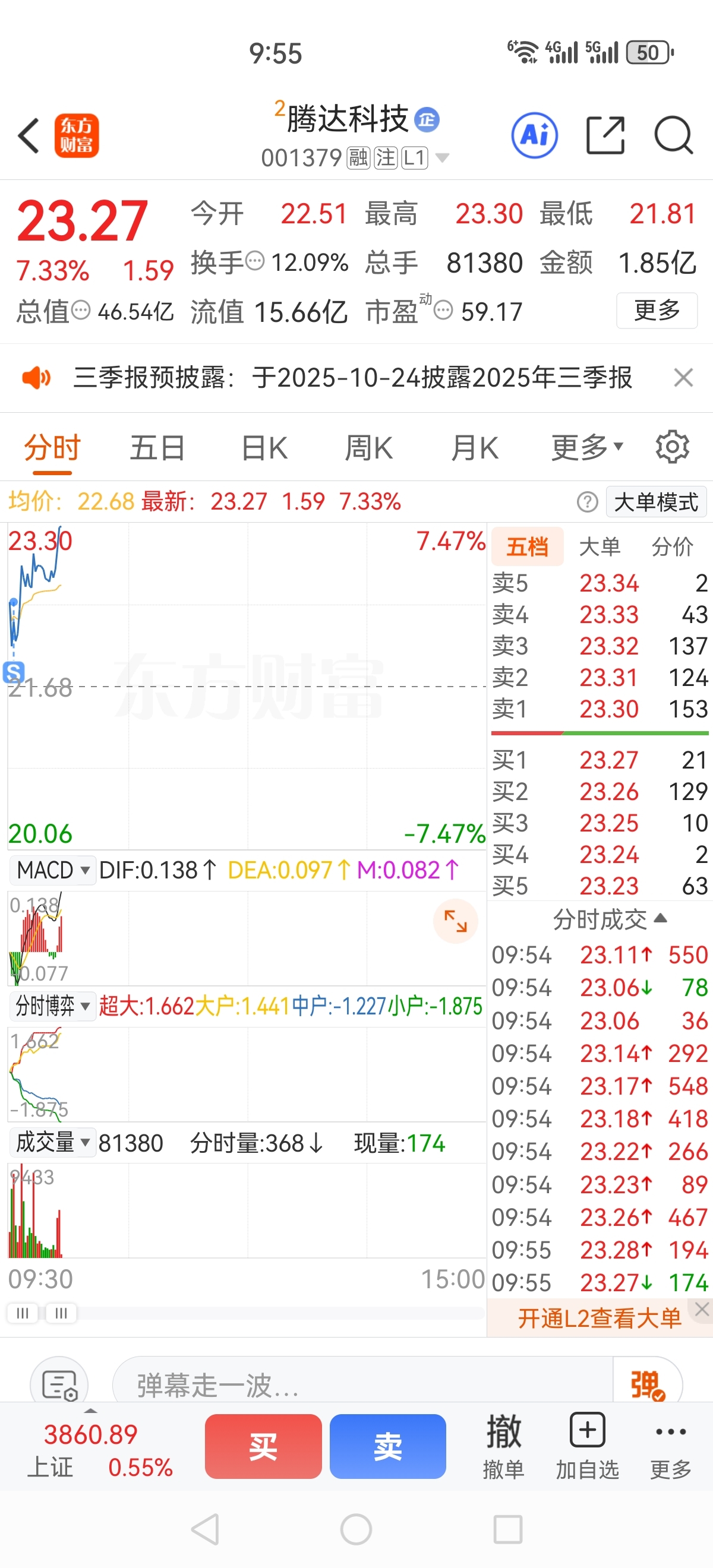Tap the info icon beside 总值
Viewport: 713px width, 1568px height.
coord(80,311)
